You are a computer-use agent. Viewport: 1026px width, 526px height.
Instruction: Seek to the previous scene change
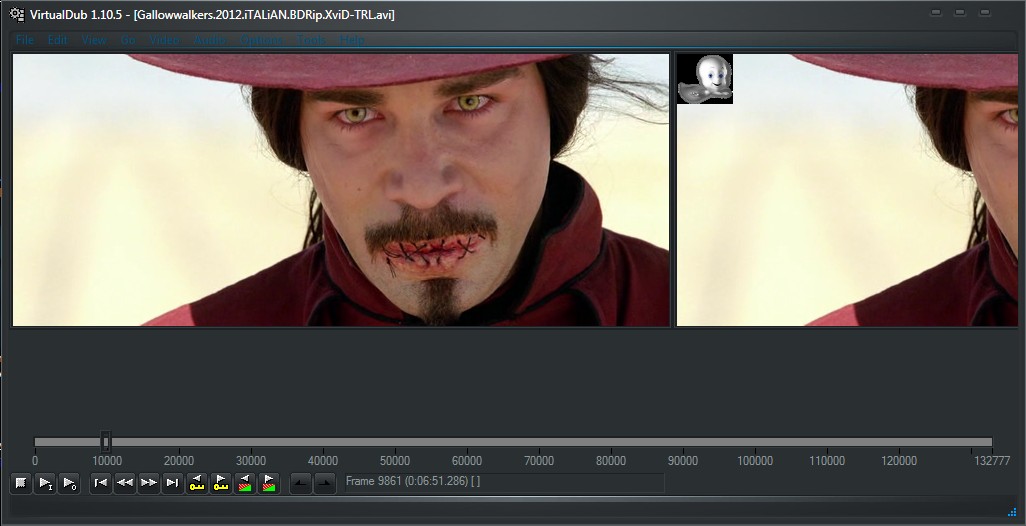coord(245,483)
